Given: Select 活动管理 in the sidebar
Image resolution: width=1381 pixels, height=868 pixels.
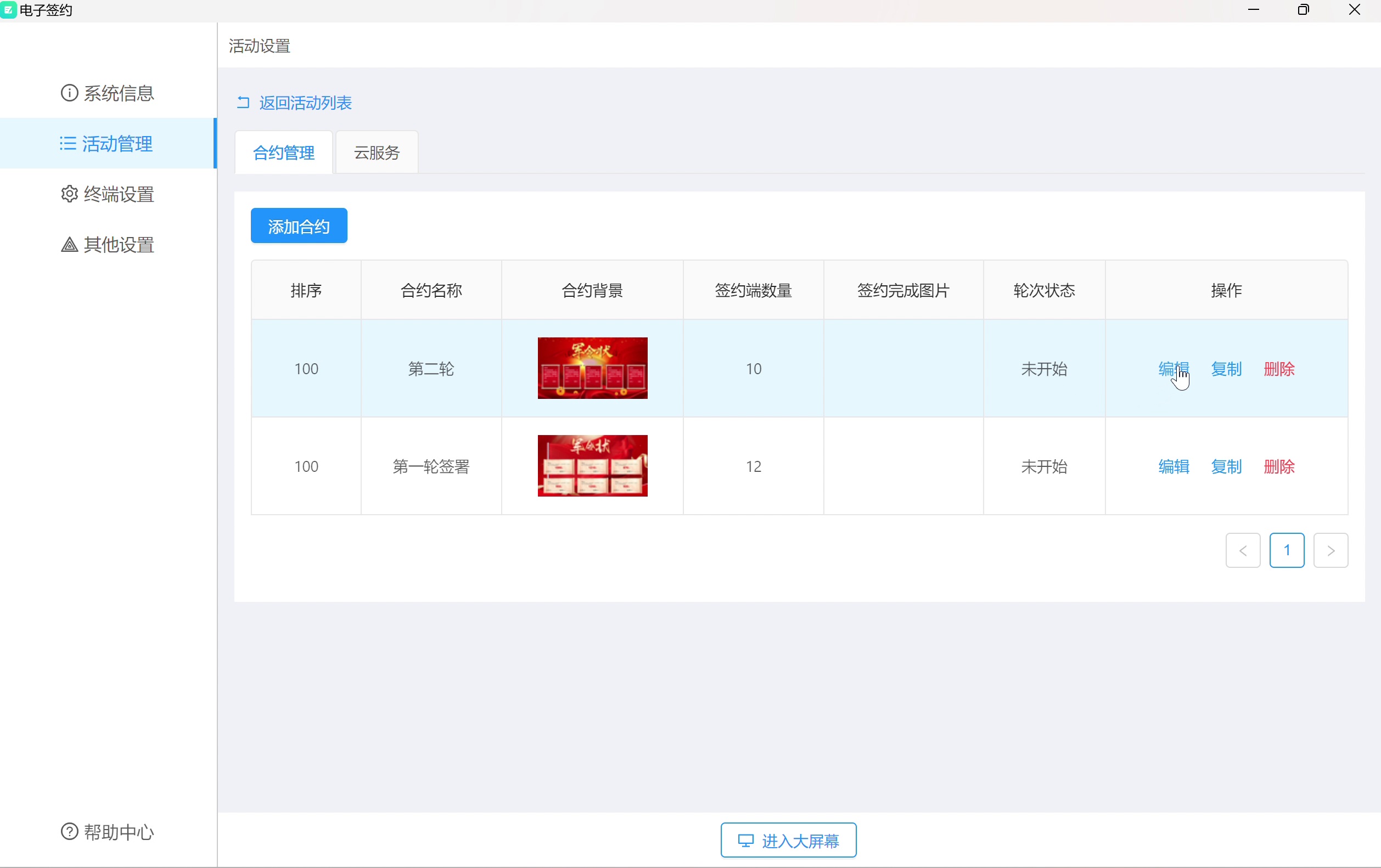Looking at the screenshot, I should [108, 143].
